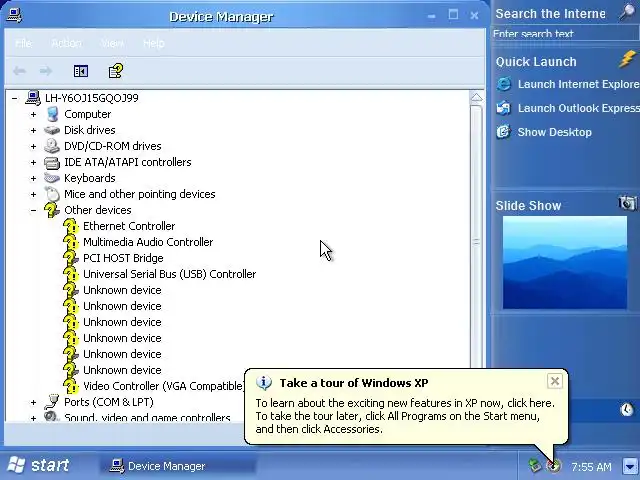Click the vertical scrollbar thumb grip
Screen dimensions: 640x480
[476, 242]
